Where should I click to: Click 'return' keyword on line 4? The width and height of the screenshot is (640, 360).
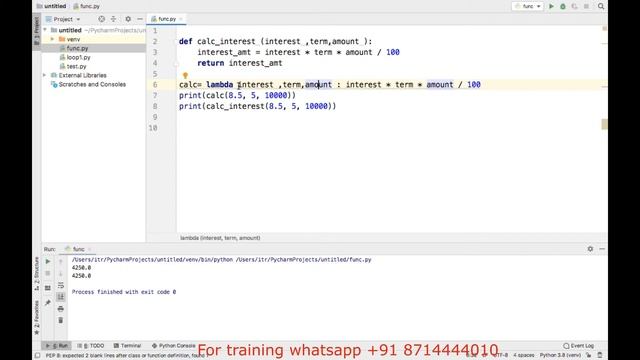(211, 63)
